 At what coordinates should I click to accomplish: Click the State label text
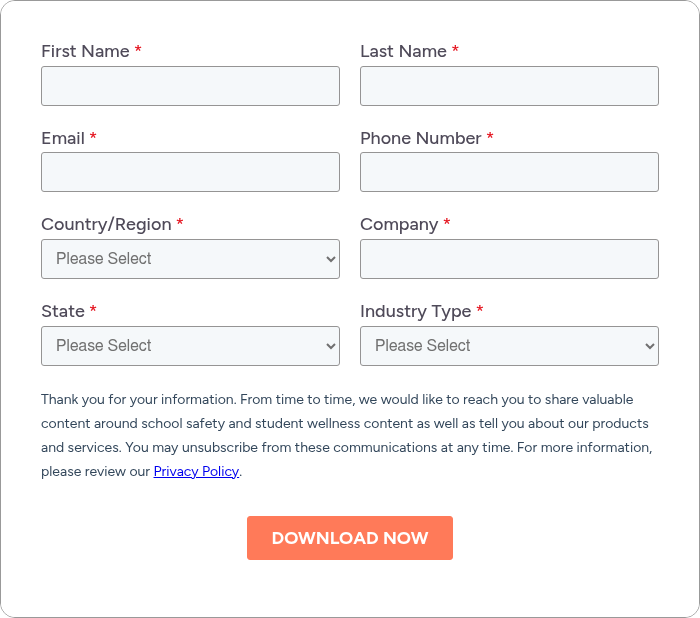tap(63, 311)
